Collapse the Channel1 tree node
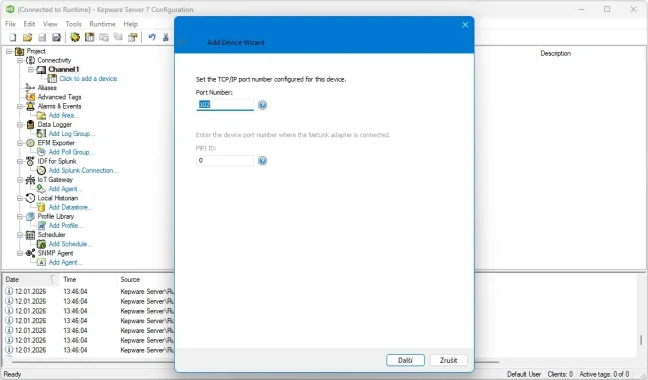648x380 pixels. click(30, 69)
